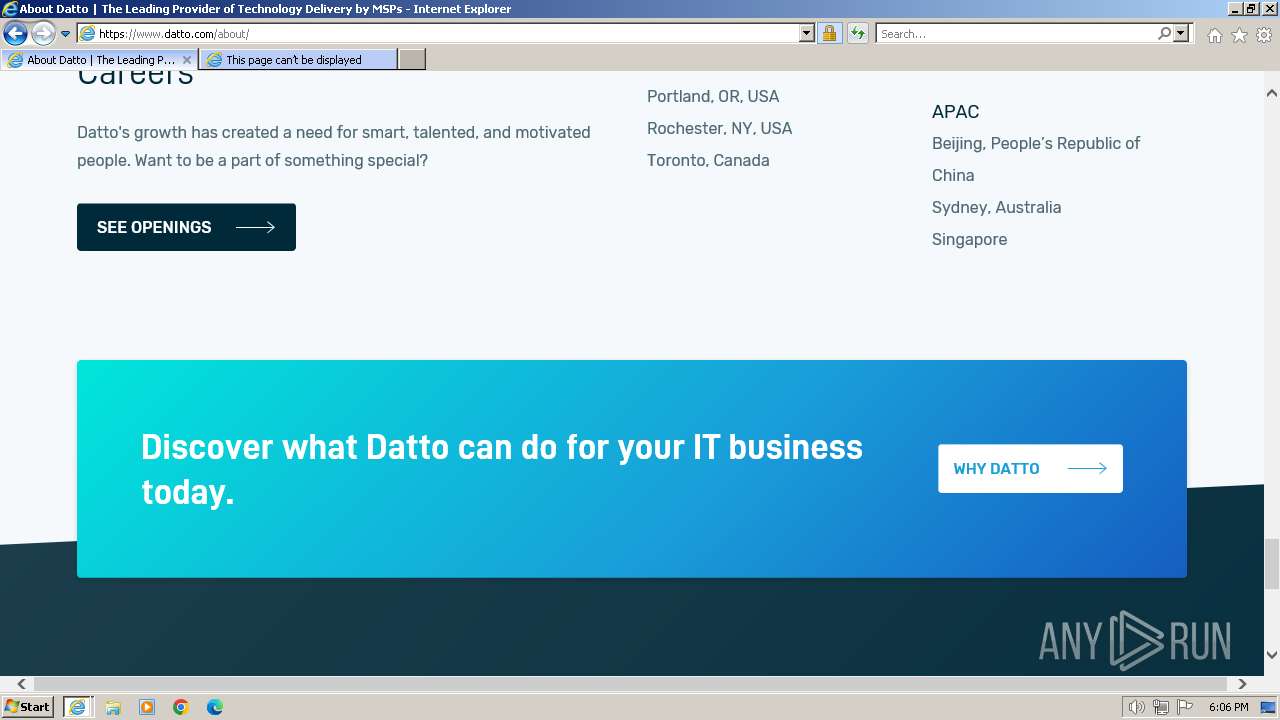
Task: Click the search magnifier icon
Action: point(1164,33)
